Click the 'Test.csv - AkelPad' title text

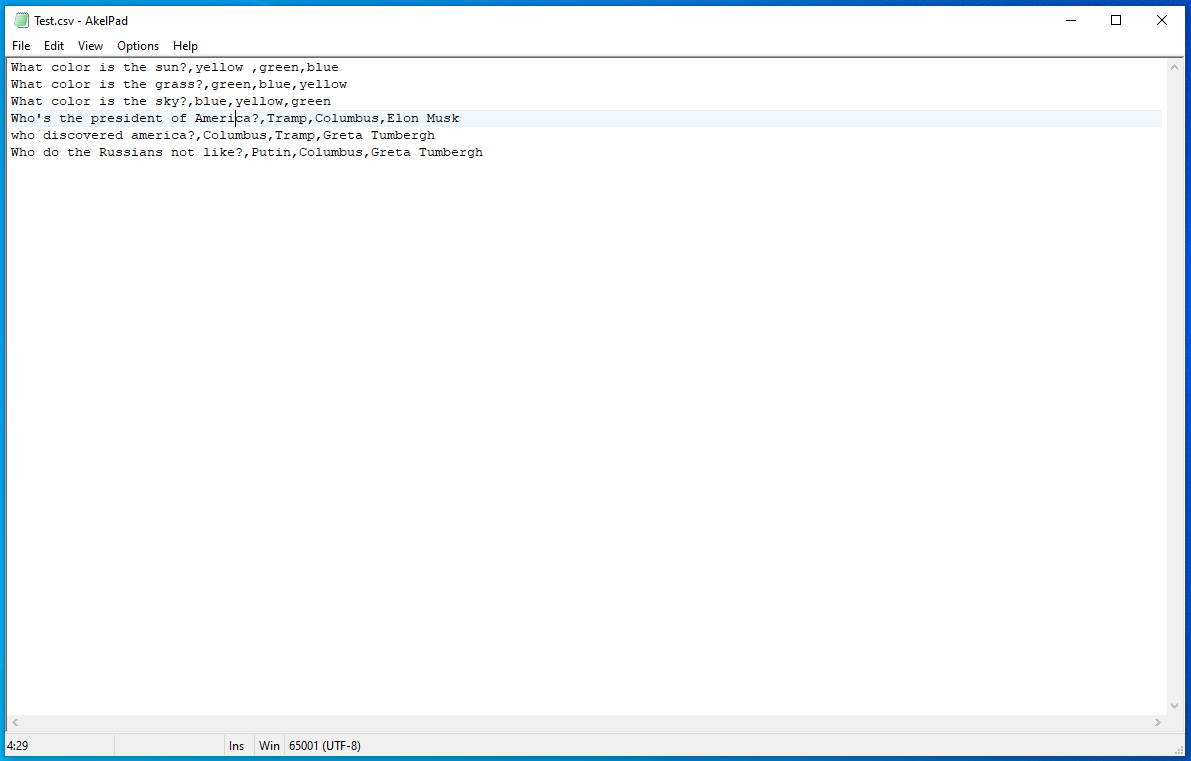click(81, 21)
